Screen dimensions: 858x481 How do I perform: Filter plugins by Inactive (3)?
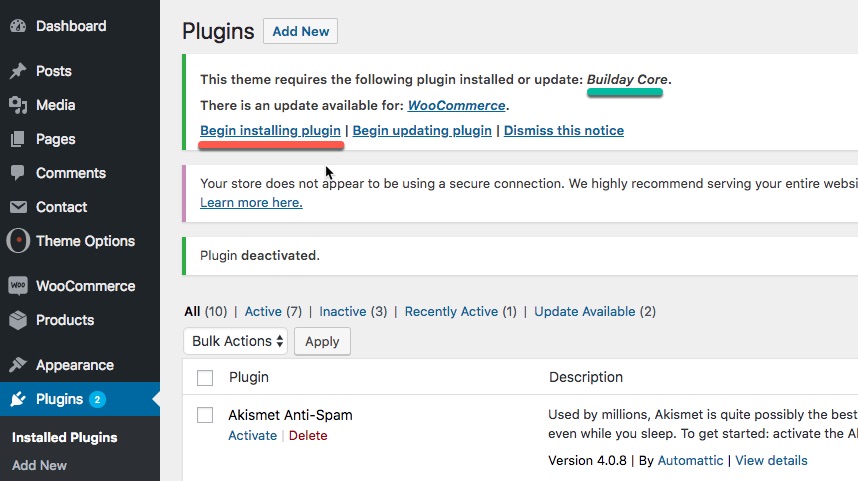point(353,311)
